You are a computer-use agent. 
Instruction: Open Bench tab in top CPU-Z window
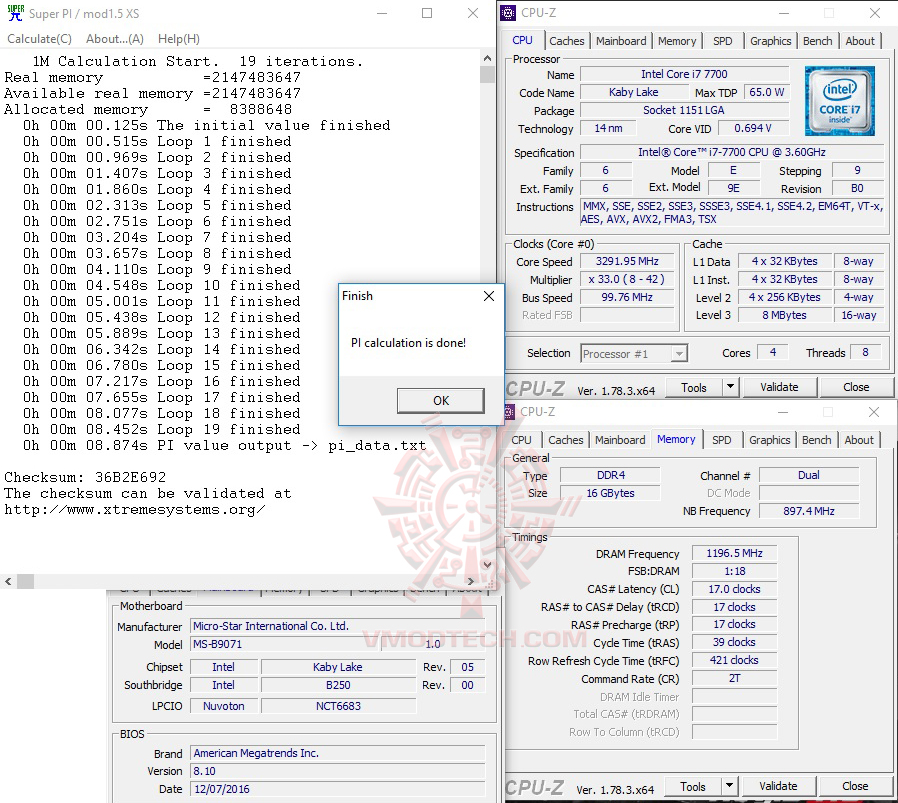pos(817,41)
